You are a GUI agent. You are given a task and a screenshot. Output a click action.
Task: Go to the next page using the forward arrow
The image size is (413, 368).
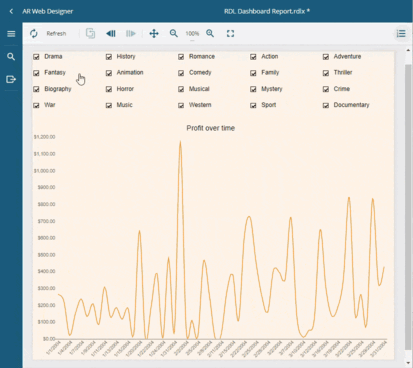pos(131,33)
